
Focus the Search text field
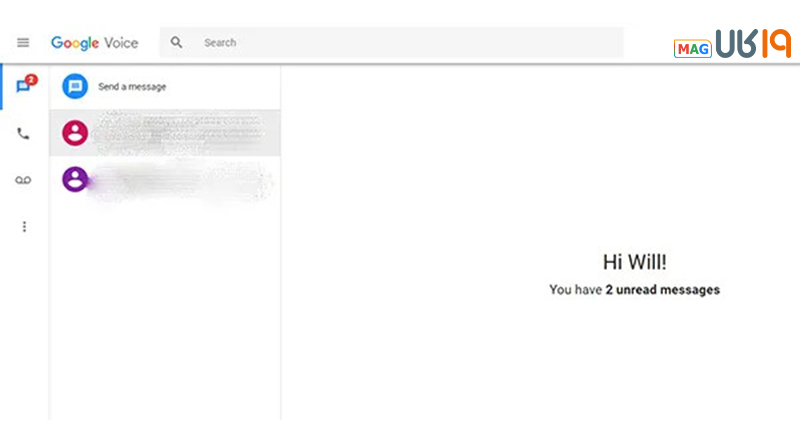(x=400, y=43)
